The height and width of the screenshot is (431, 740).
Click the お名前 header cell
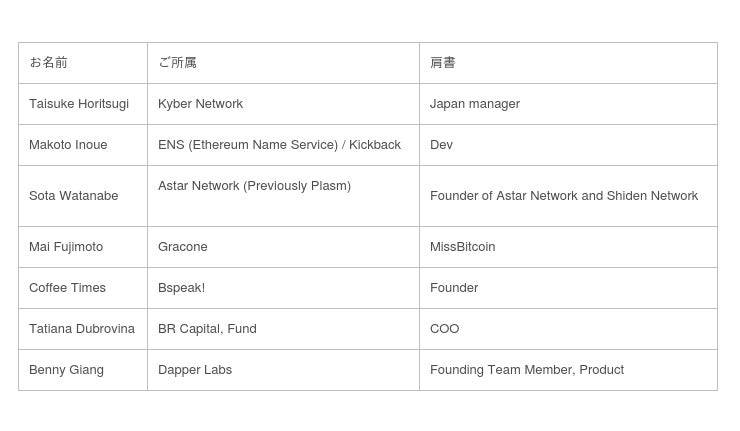click(48, 62)
